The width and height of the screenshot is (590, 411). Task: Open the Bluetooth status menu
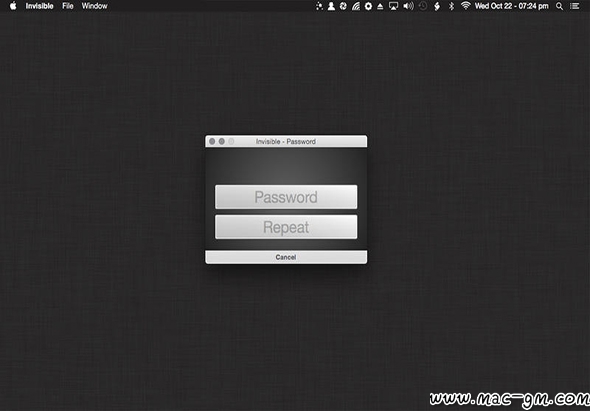[452, 6]
